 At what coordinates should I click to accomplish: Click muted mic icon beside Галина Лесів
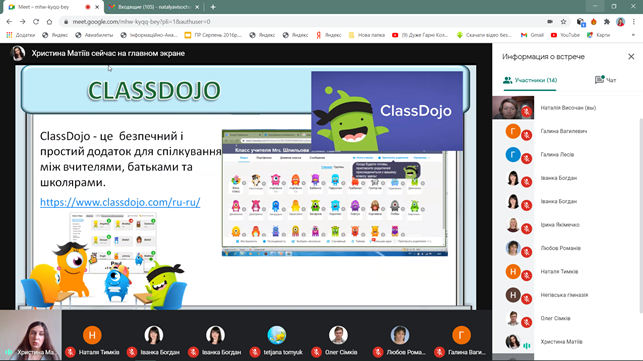(x=527, y=159)
